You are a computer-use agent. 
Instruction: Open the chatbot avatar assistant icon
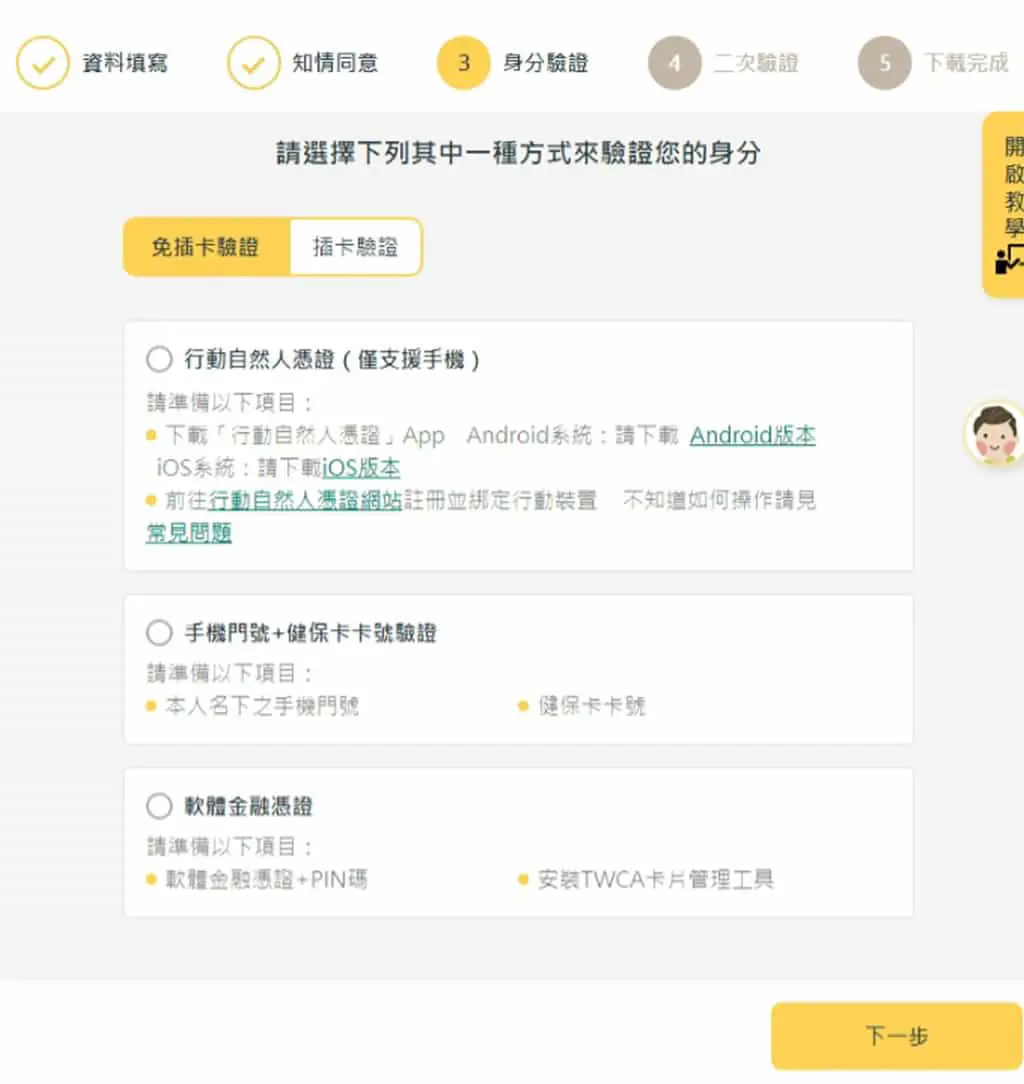click(995, 433)
